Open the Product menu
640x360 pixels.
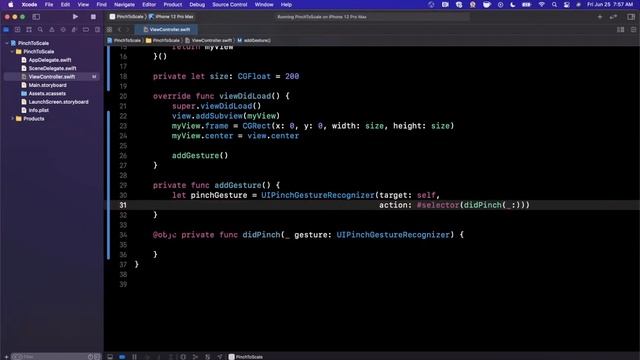coord(173,4)
